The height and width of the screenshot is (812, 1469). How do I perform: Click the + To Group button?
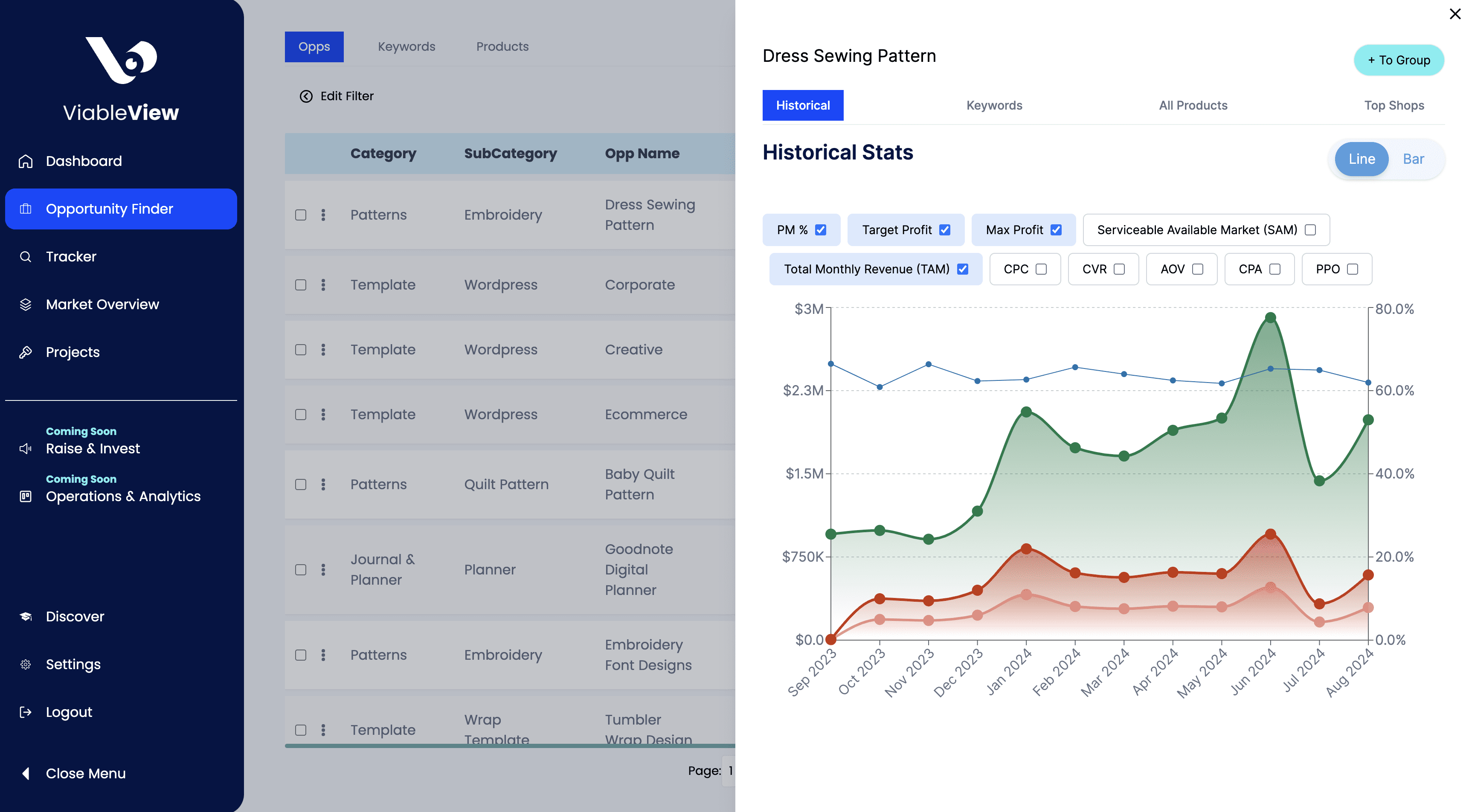tap(1399, 60)
